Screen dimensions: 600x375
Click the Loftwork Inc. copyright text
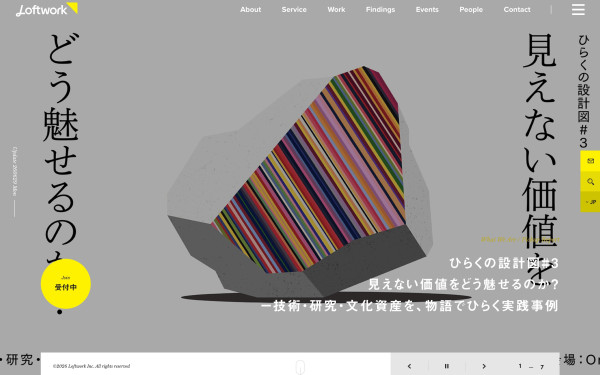(91, 366)
